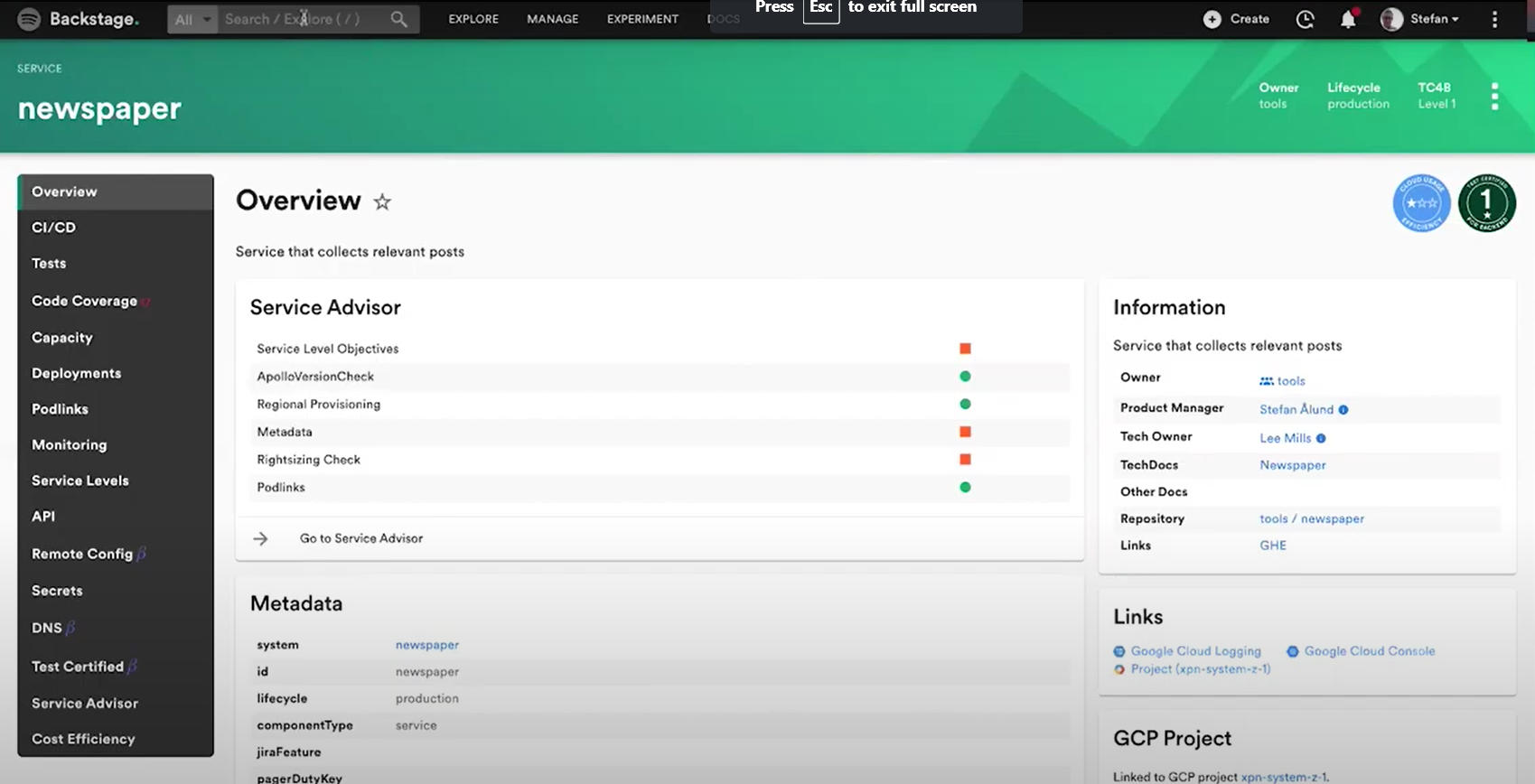Click the Backstage logo icon
Screen dimensions: 1535x784
tap(29, 19)
